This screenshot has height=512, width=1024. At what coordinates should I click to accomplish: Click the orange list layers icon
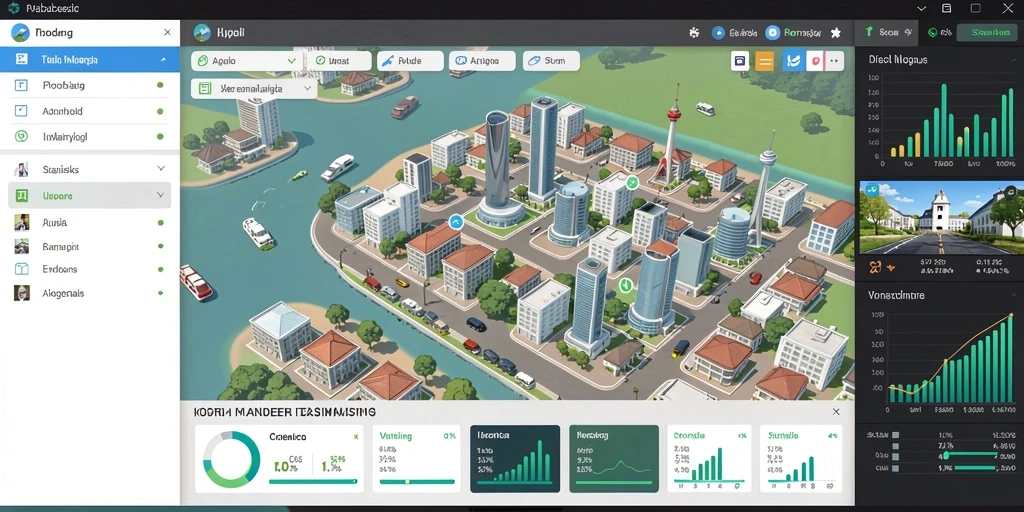pos(765,61)
